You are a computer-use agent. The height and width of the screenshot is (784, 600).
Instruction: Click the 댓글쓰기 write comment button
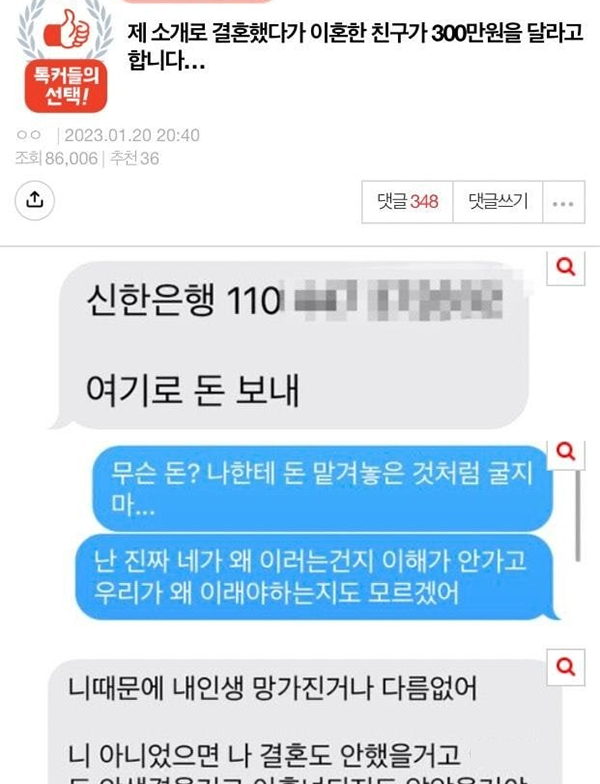498,202
